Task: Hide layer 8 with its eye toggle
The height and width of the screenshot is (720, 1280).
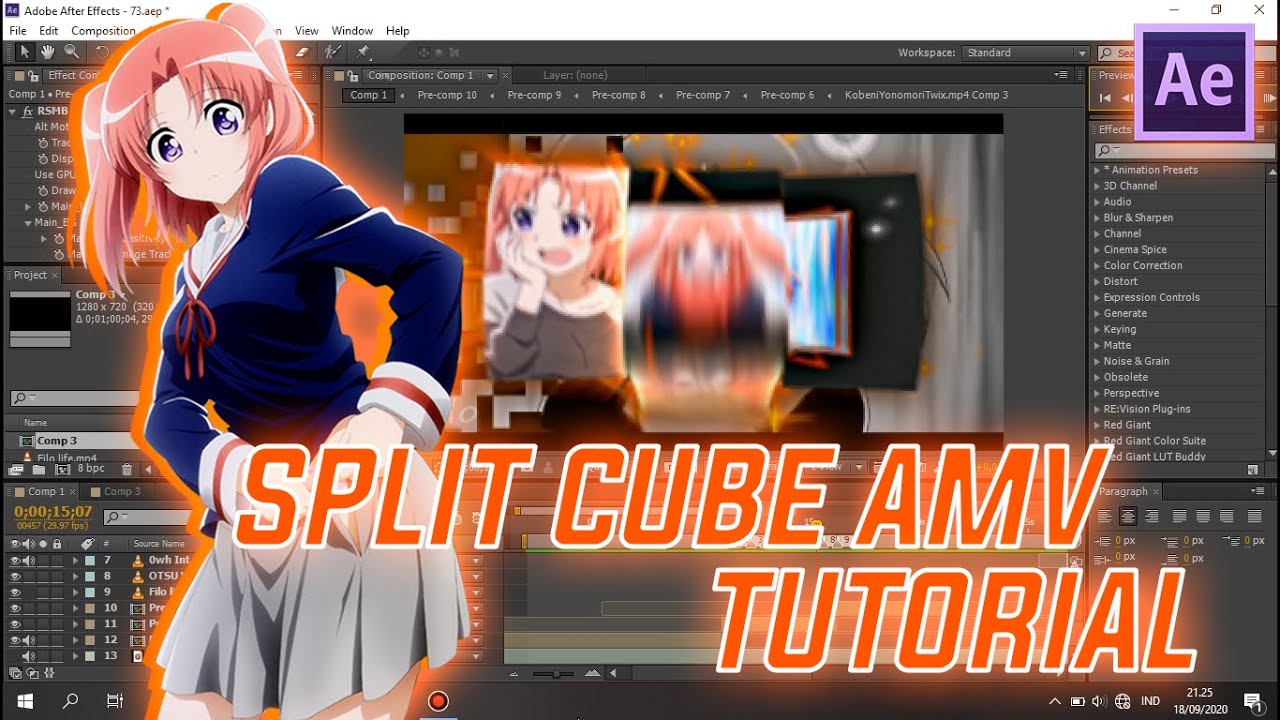Action: tap(15, 577)
